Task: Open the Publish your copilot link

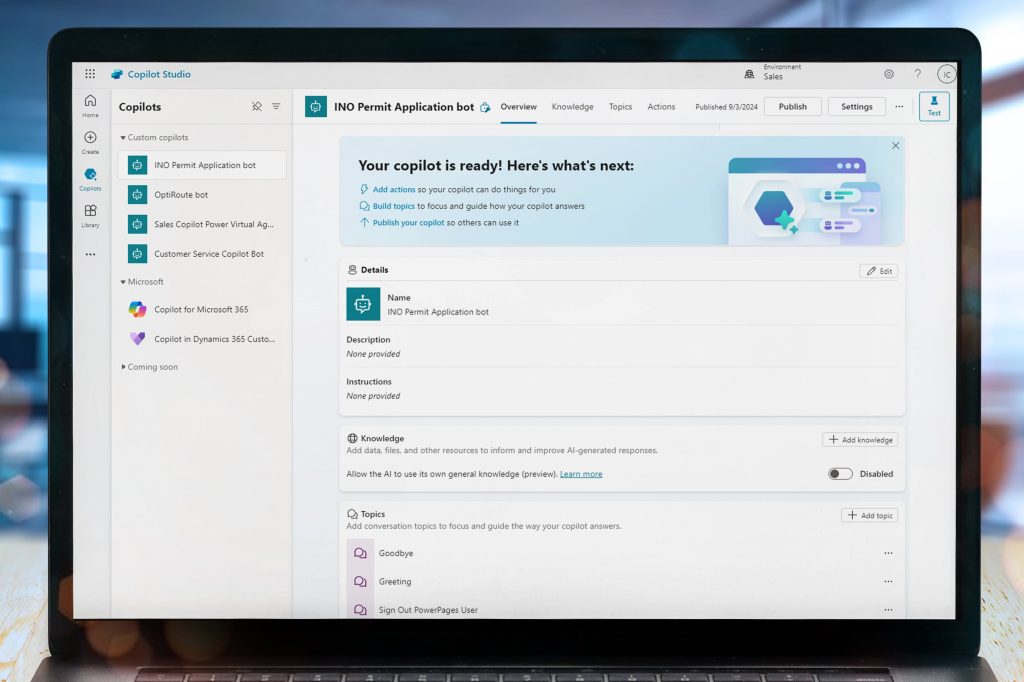Action: [408, 223]
